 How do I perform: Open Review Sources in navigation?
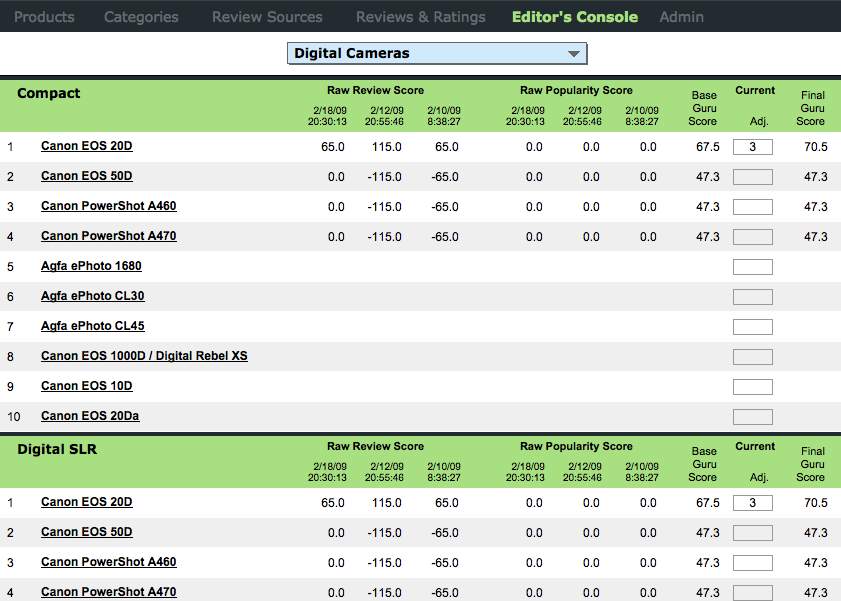[x=267, y=17]
